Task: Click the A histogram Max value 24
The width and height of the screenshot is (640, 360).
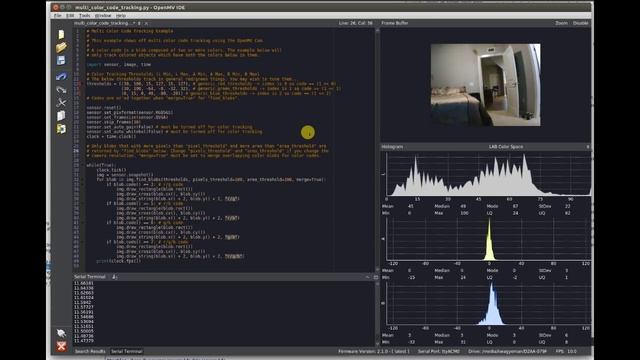Action: tap(463, 278)
